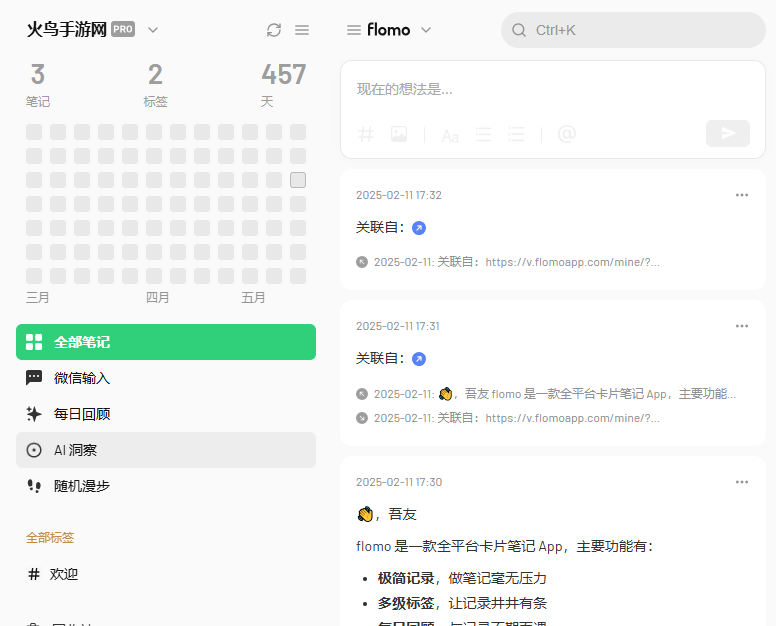Click the 2025-02-11 17:32 timestamp

pyautogui.click(x=399, y=195)
